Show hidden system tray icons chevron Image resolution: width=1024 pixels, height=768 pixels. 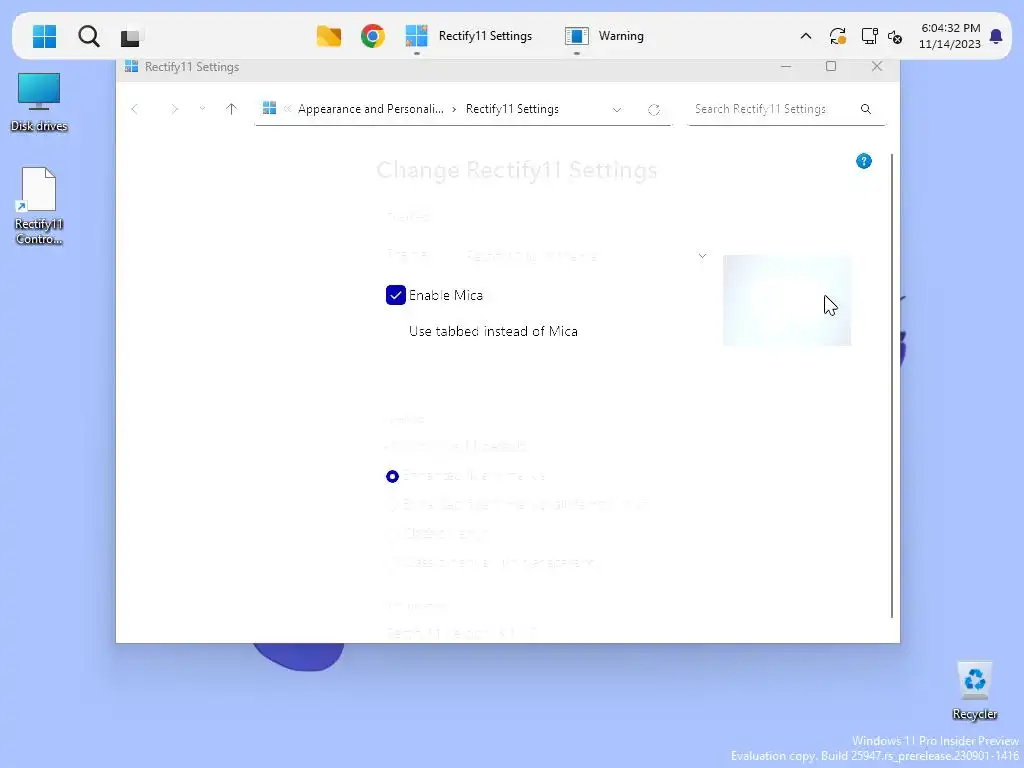[806, 36]
